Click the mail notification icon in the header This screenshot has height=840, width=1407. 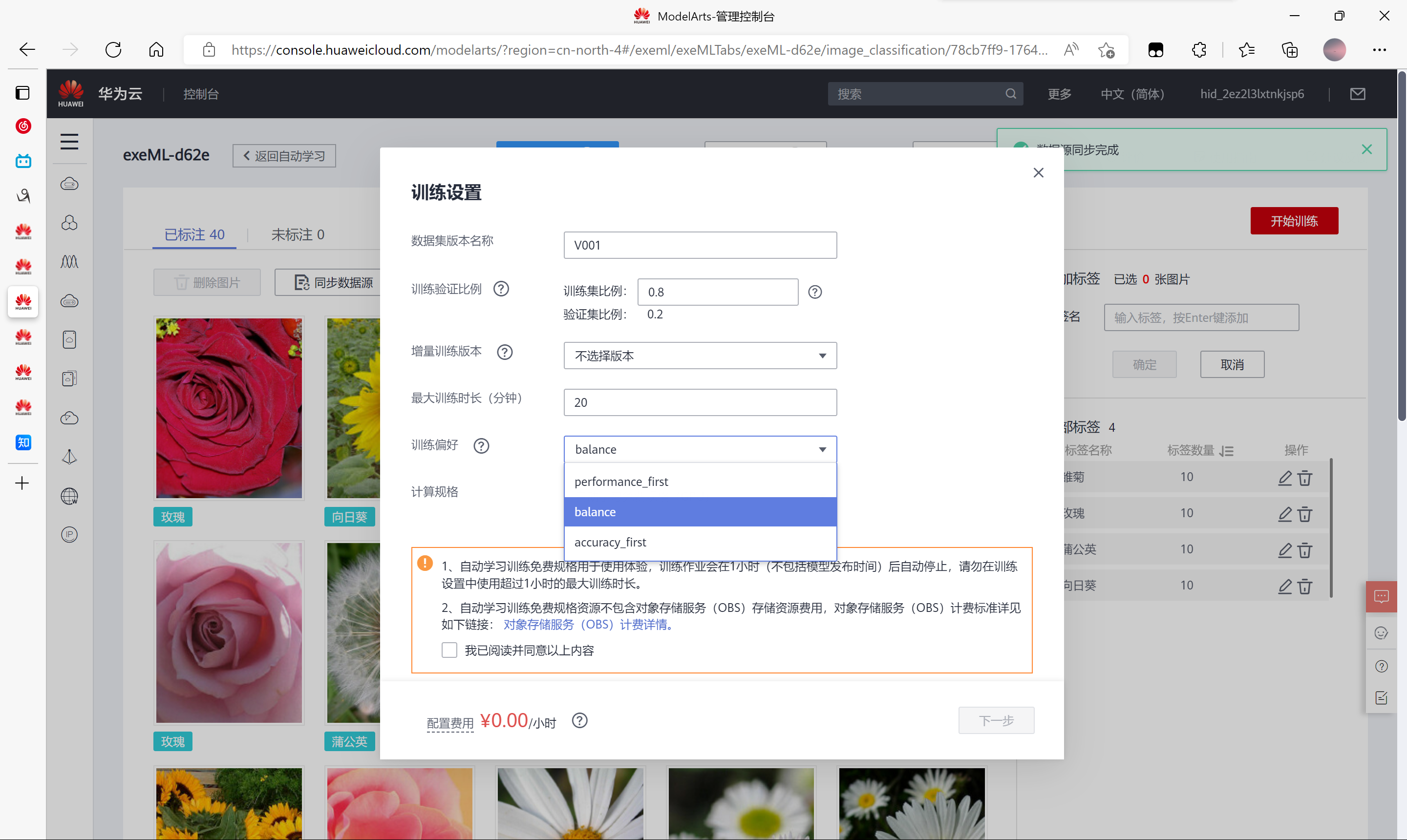(1358, 93)
